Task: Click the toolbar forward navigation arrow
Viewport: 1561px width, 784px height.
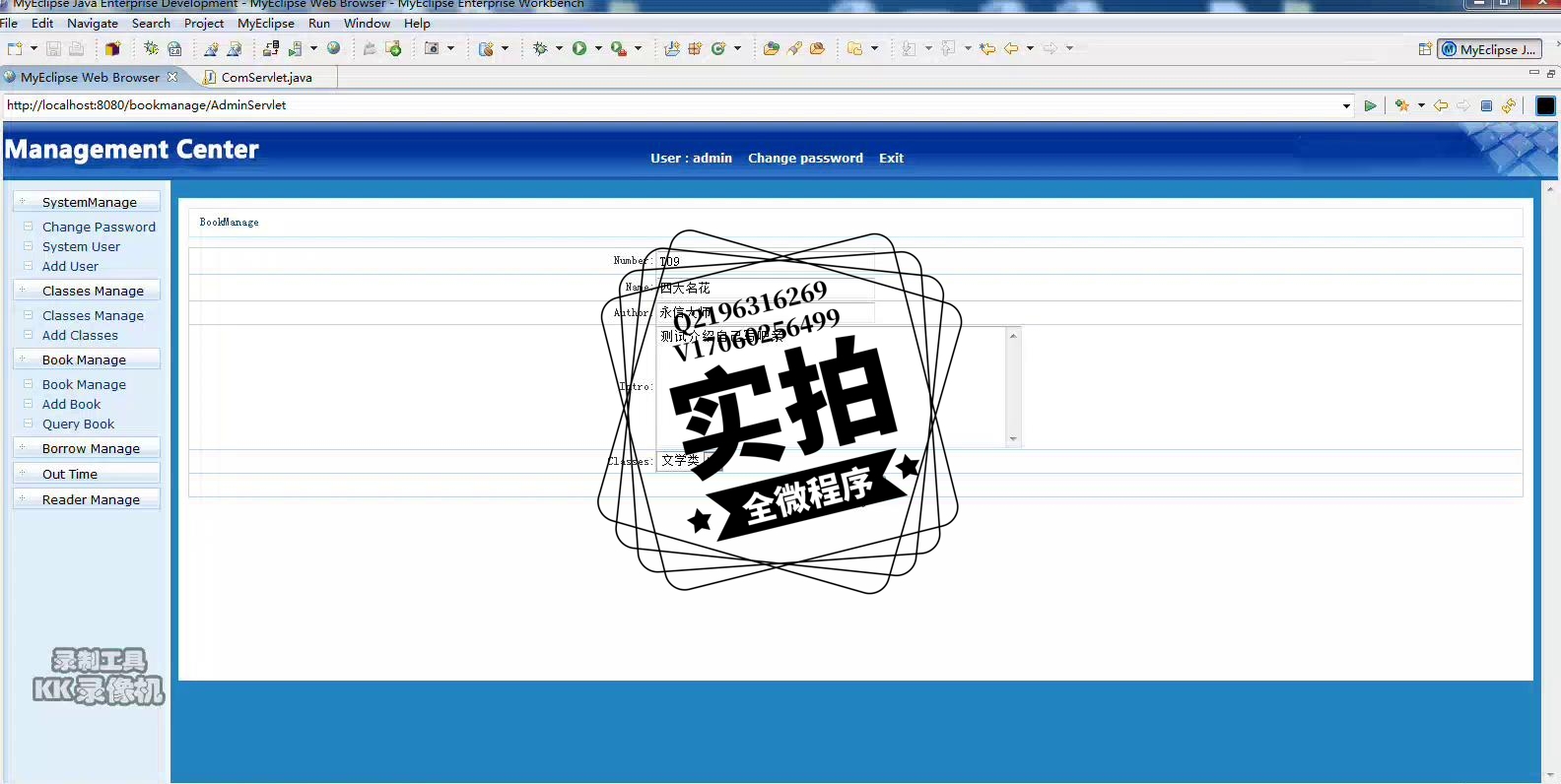Action: click(x=1051, y=48)
